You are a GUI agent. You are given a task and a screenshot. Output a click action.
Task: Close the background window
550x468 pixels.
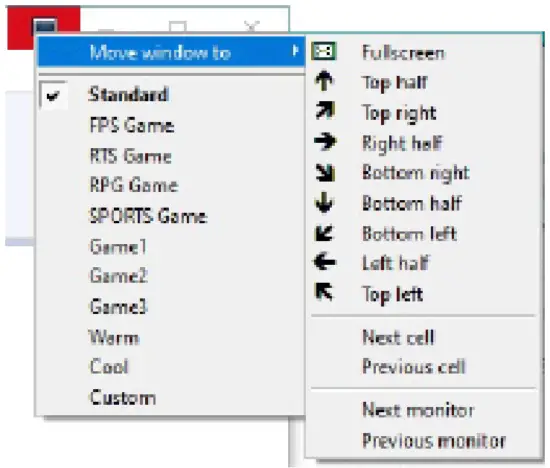point(251,26)
